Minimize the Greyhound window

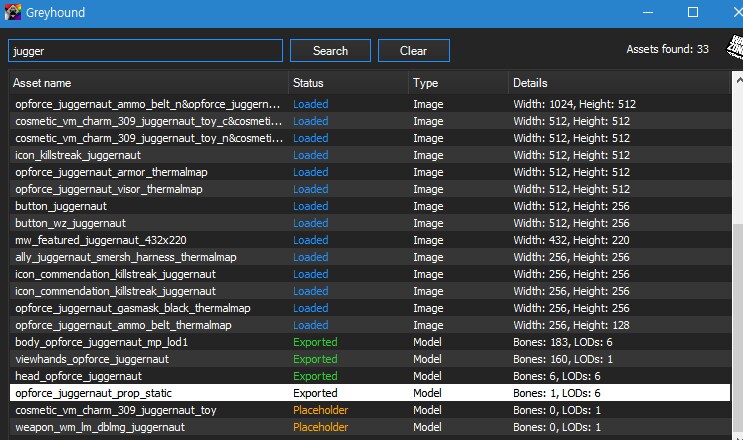[648, 12]
